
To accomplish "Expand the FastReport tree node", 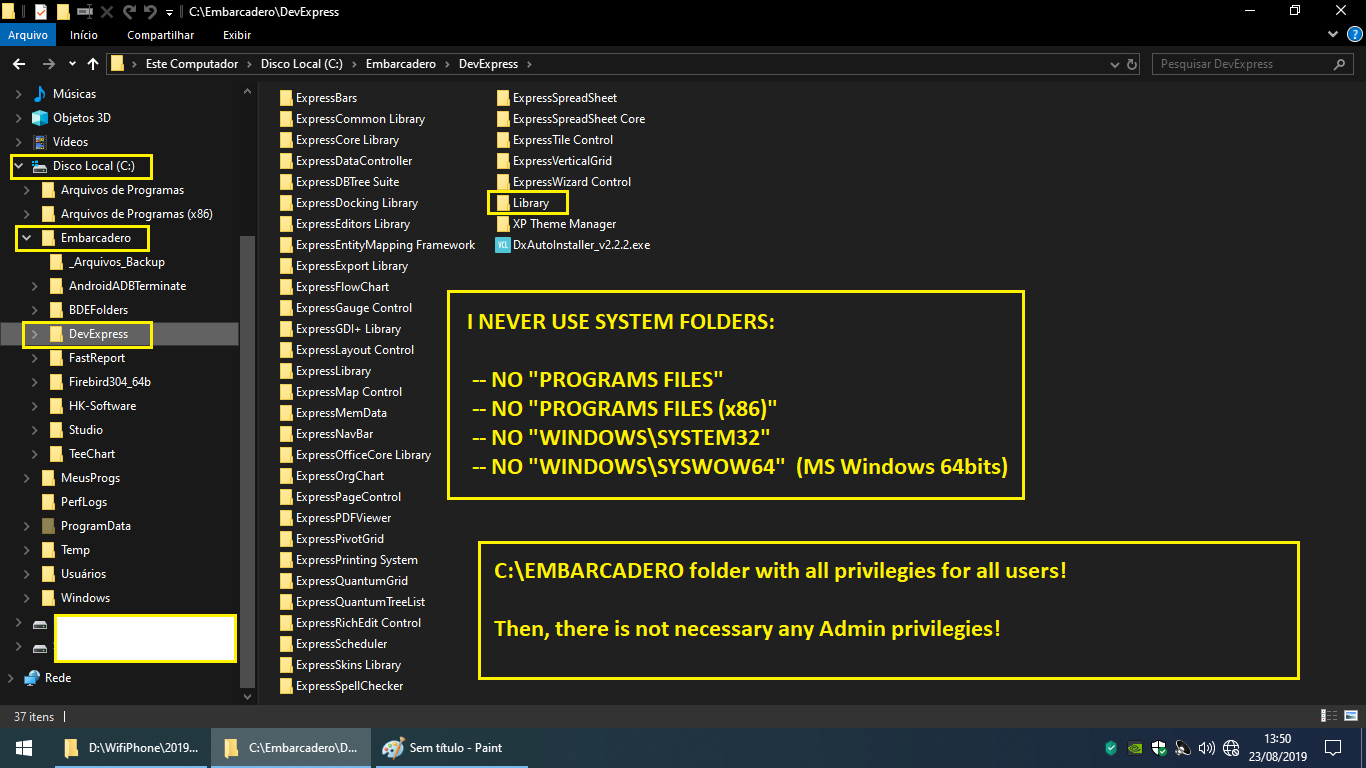I will (x=35, y=358).
